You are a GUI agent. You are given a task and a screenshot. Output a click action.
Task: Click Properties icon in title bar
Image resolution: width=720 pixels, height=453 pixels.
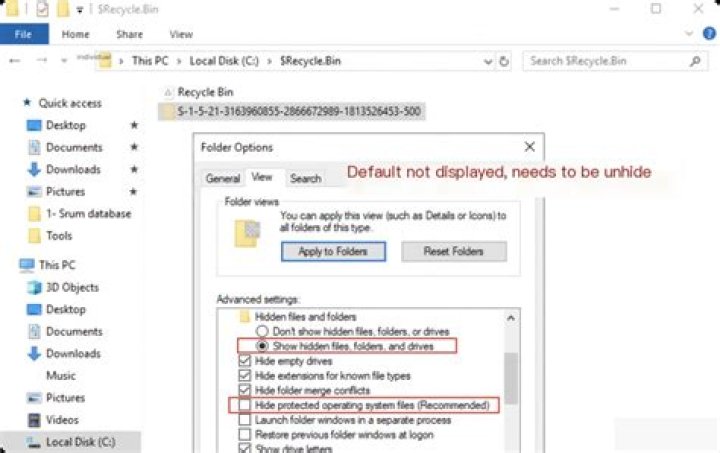pyautogui.click(x=42, y=8)
